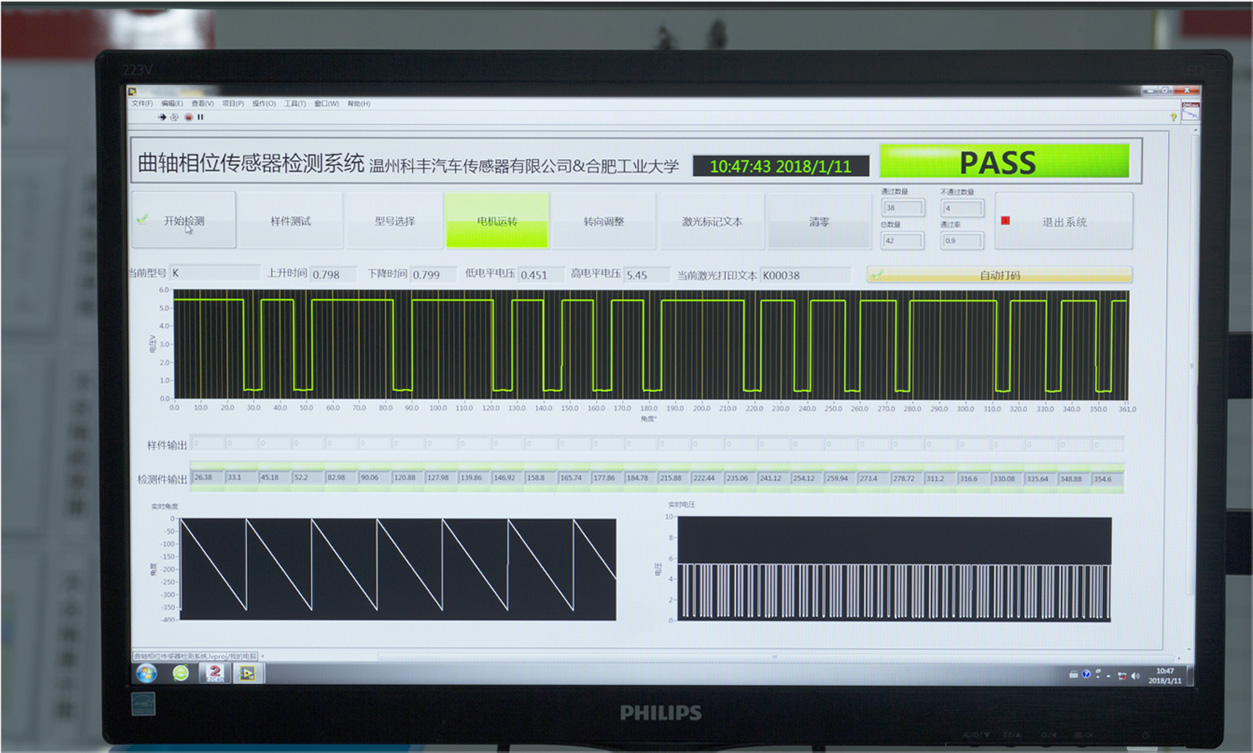Toggle the 电机运转 motor run button
This screenshot has height=753, width=1253.
(x=497, y=221)
